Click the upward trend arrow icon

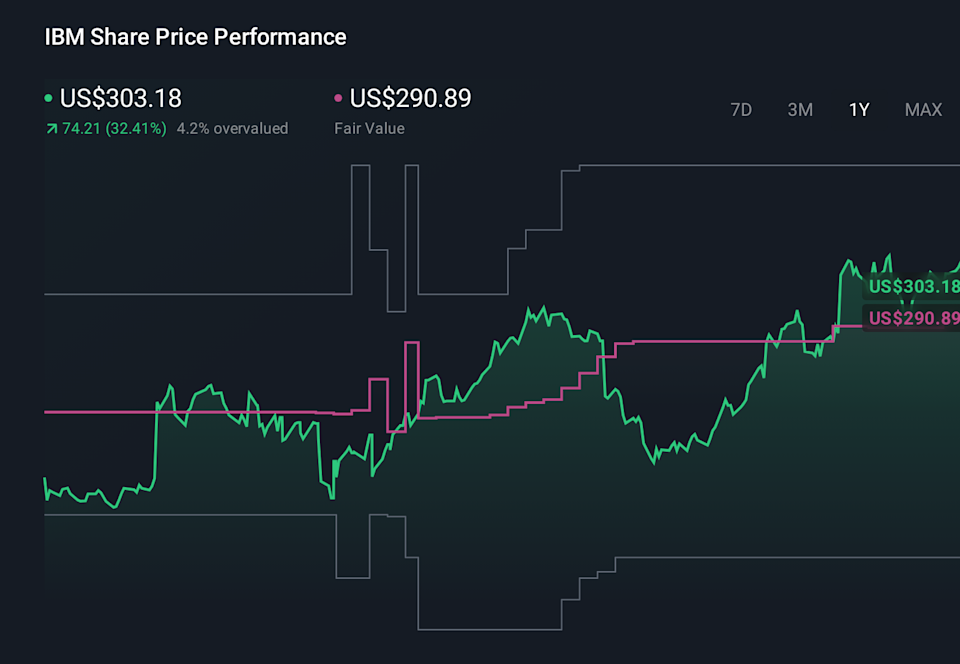point(51,128)
